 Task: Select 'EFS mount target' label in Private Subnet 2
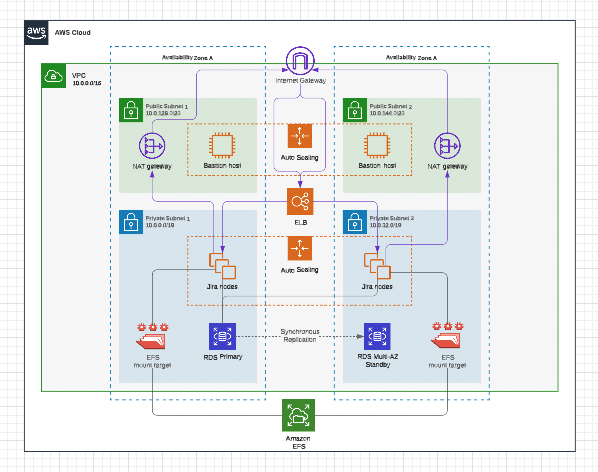(447, 361)
